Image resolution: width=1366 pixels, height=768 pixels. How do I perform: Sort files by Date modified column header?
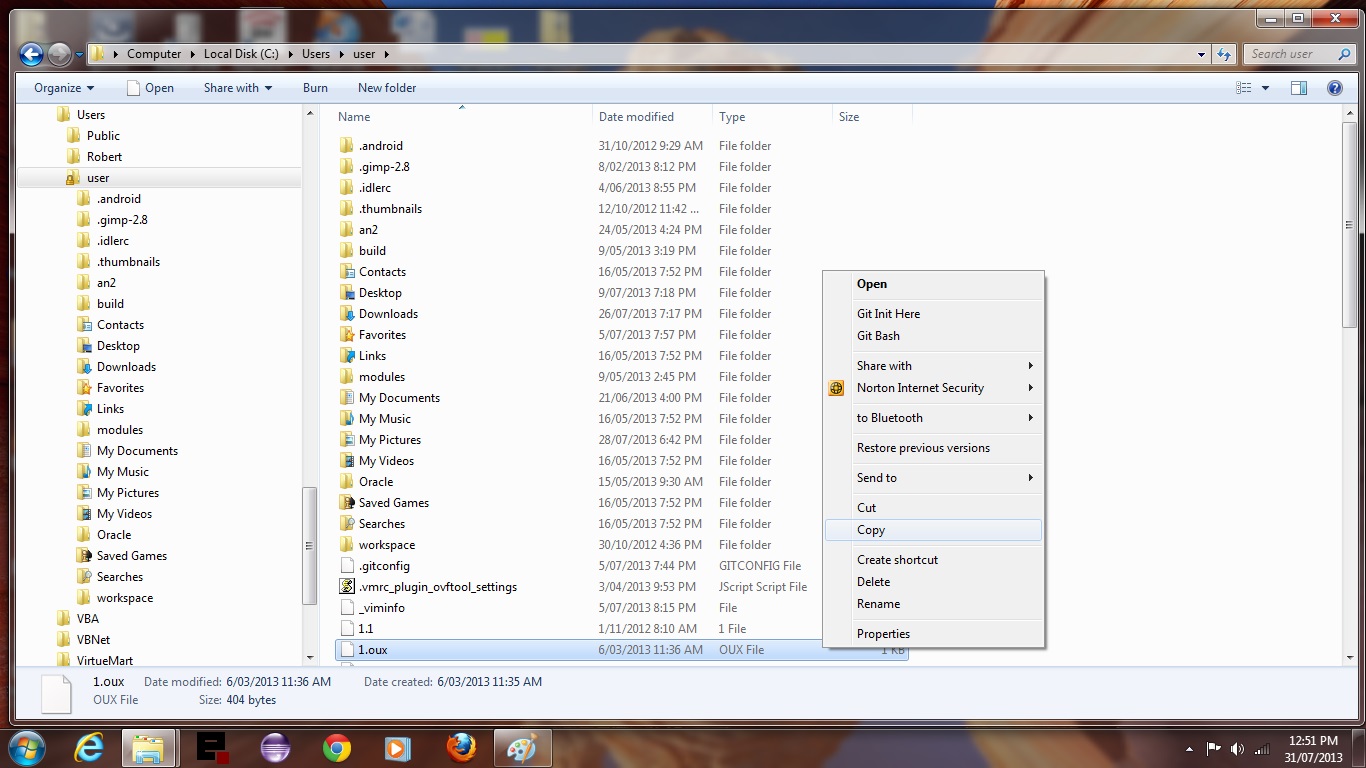[x=636, y=117]
